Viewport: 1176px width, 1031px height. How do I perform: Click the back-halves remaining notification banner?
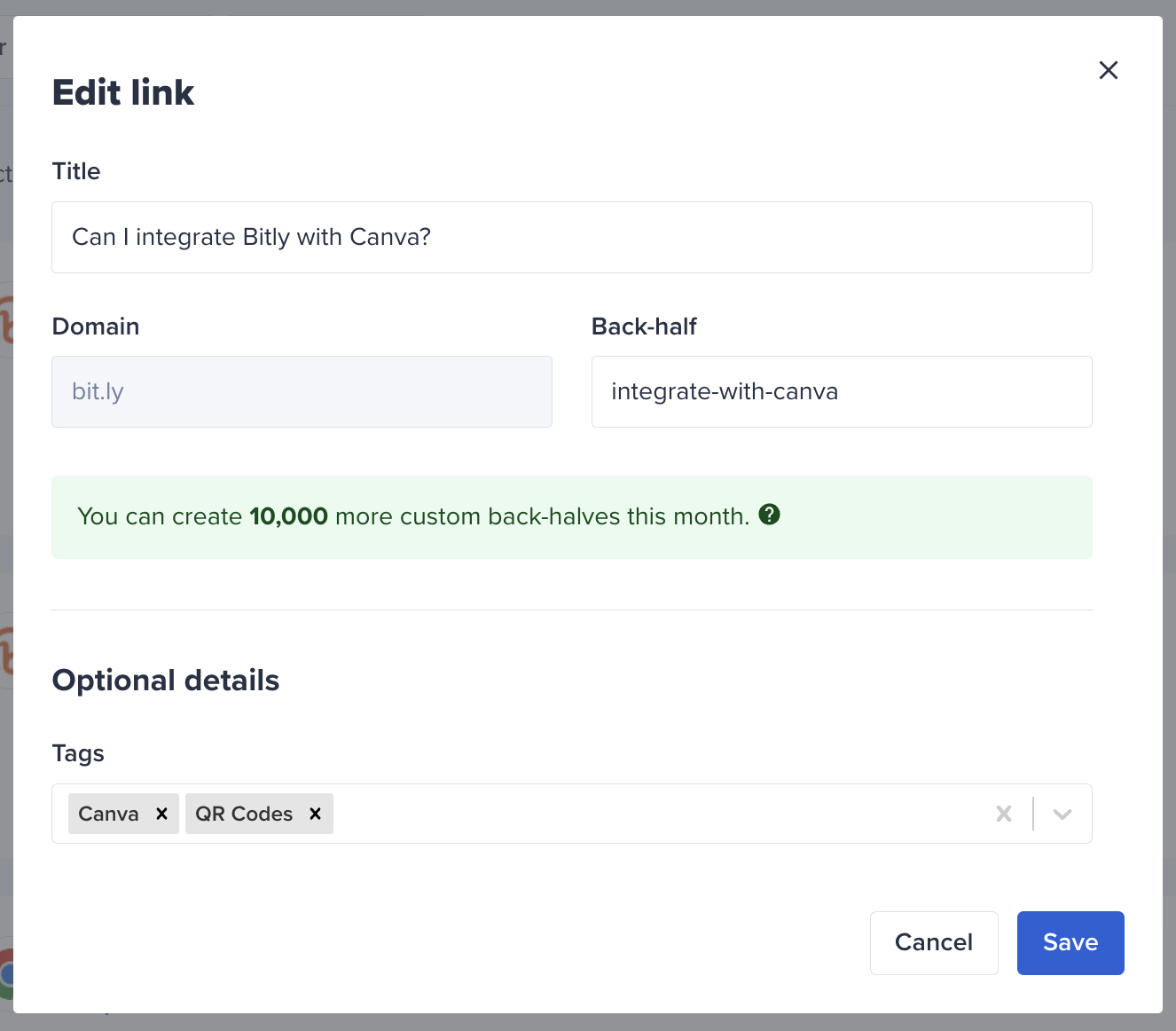point(572,516)
